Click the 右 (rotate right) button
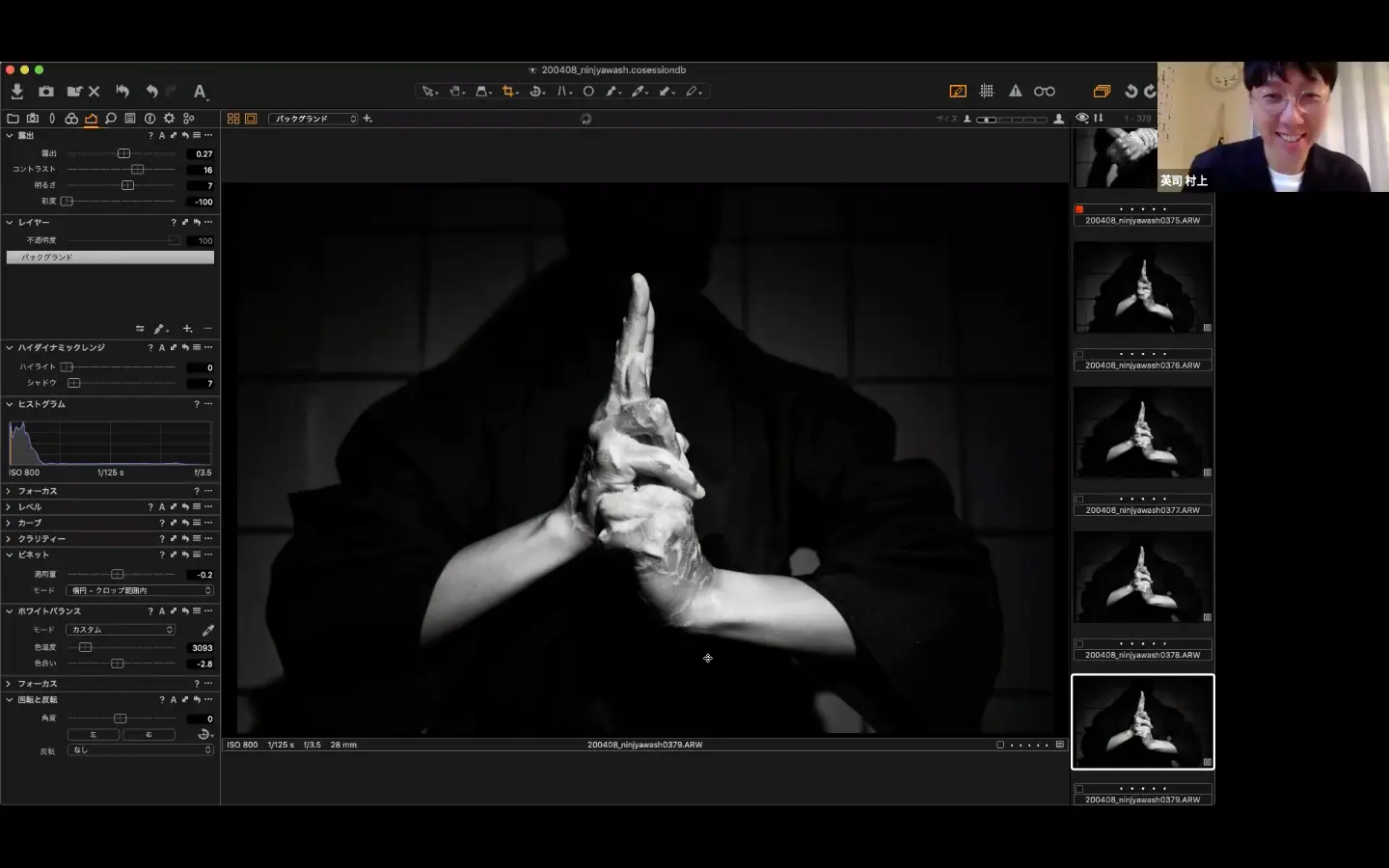Image resolution: width=1389 pixels, height=868 pixels. [149, 734]
